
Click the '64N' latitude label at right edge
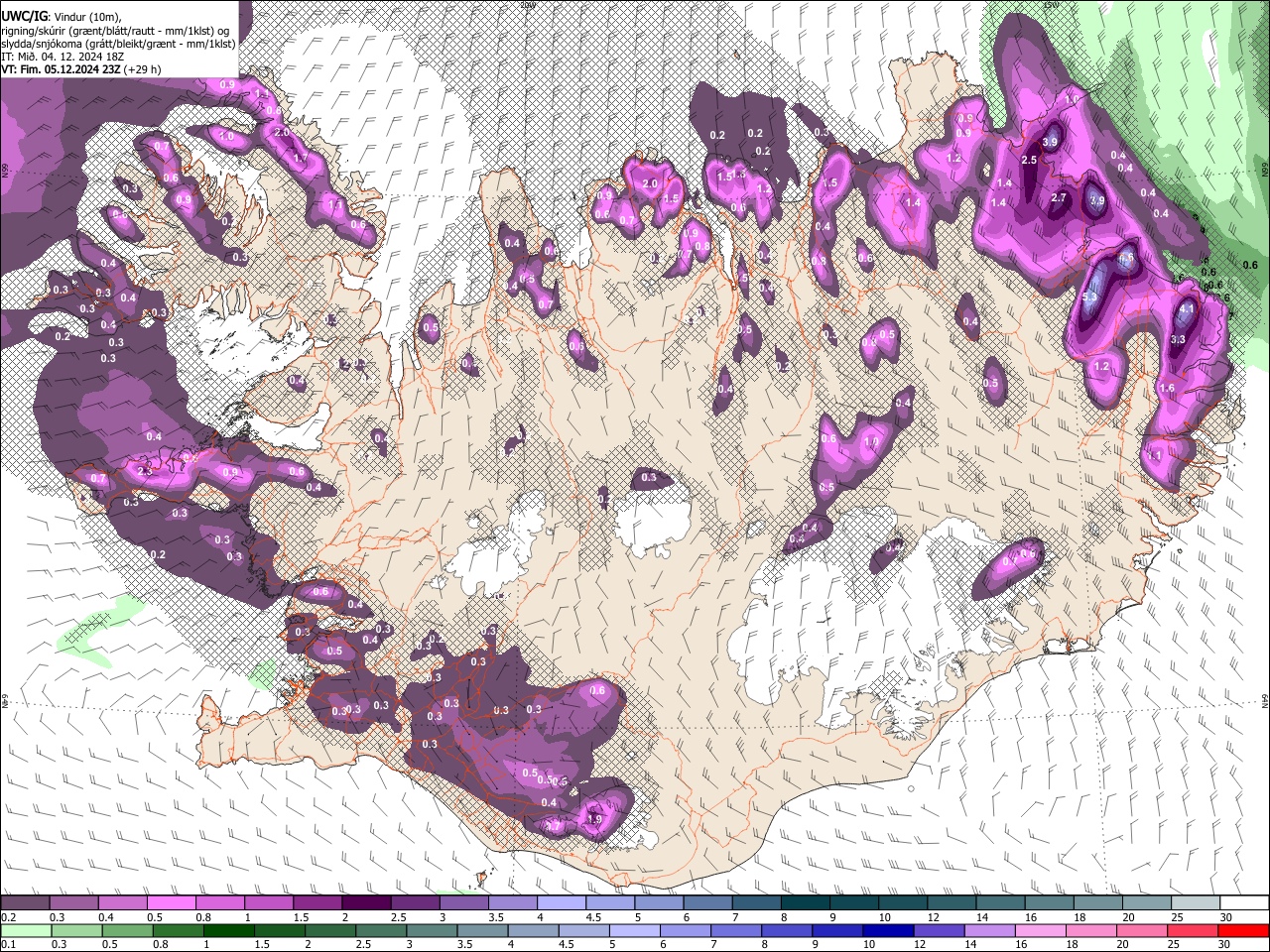pos(1265,700)
